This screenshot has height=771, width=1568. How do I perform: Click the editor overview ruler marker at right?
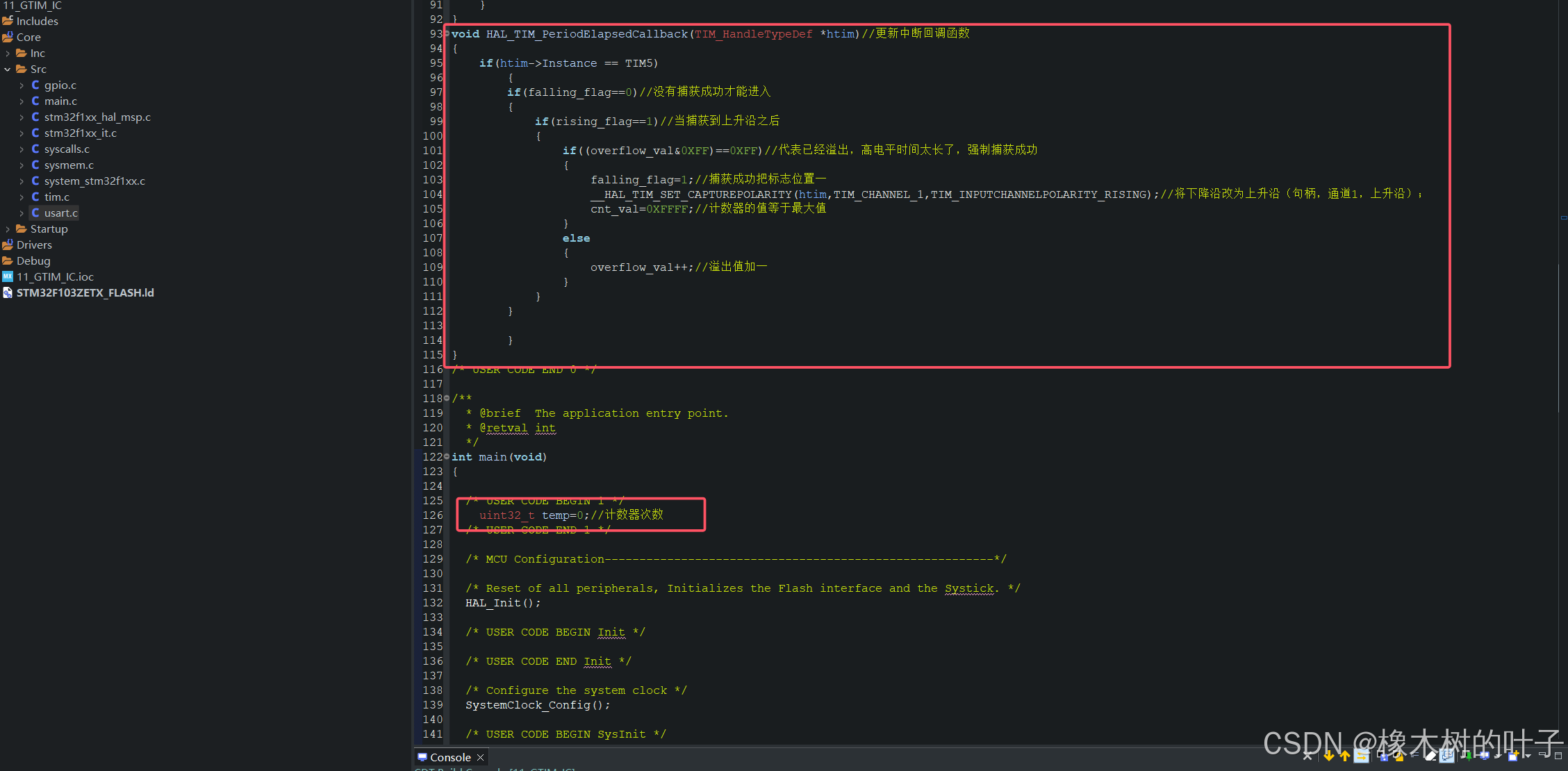point(1563,218)
